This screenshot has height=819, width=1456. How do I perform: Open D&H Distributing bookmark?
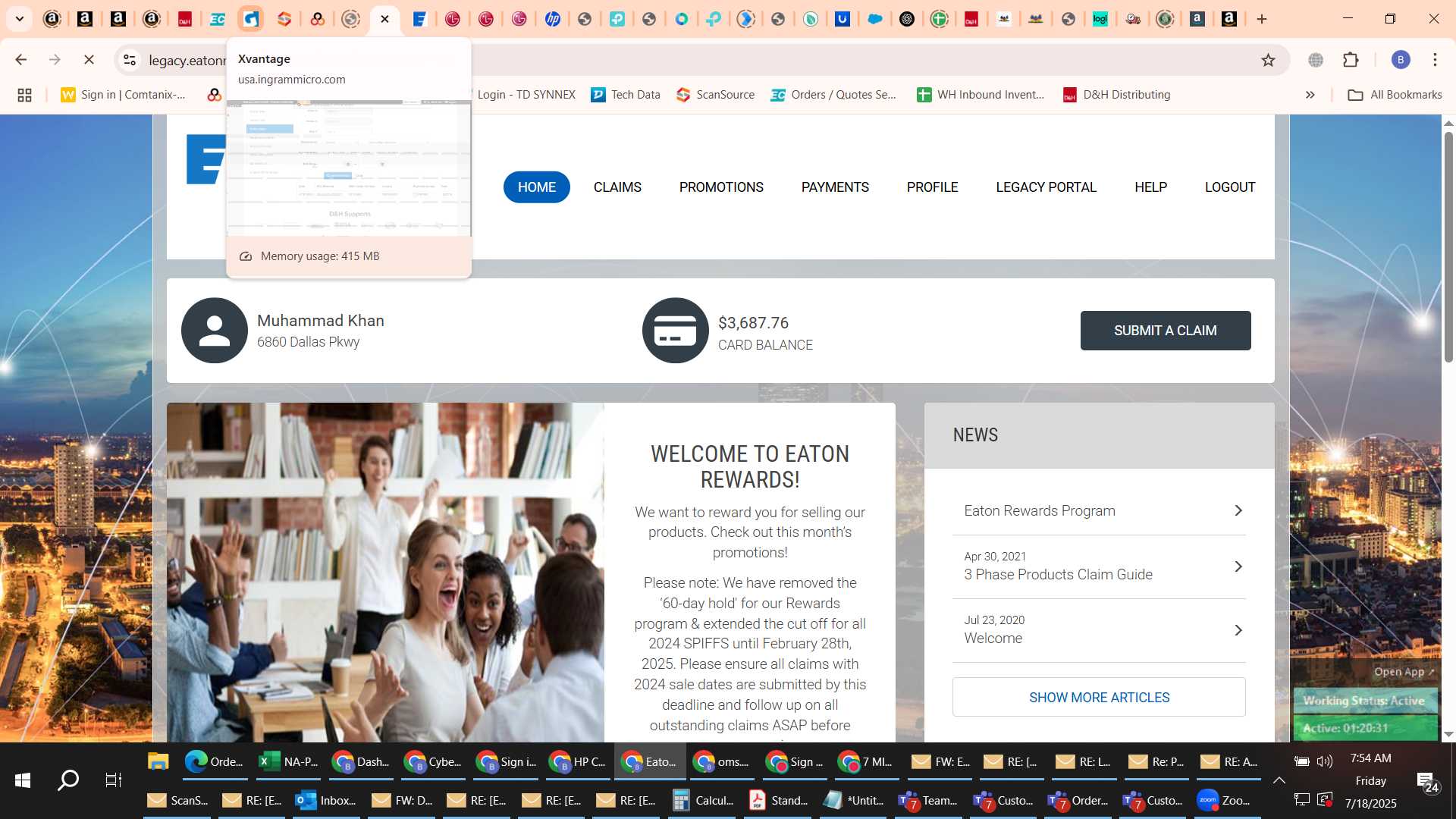coord(1116,95)
